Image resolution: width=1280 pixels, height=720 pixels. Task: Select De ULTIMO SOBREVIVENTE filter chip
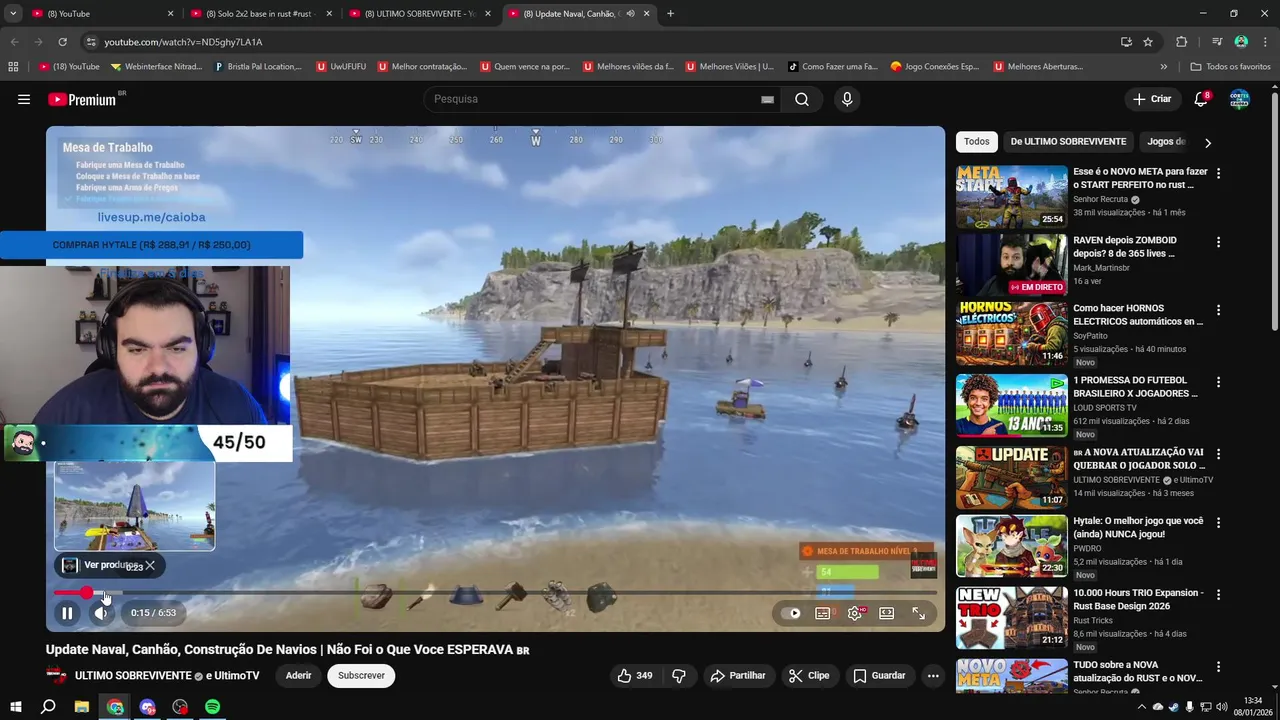(x=1068, y=142)
